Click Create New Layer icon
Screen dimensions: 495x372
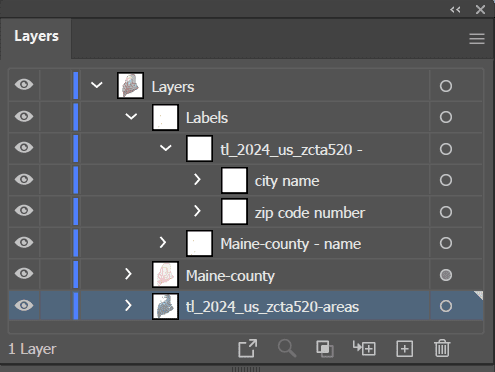coord(404,349)
